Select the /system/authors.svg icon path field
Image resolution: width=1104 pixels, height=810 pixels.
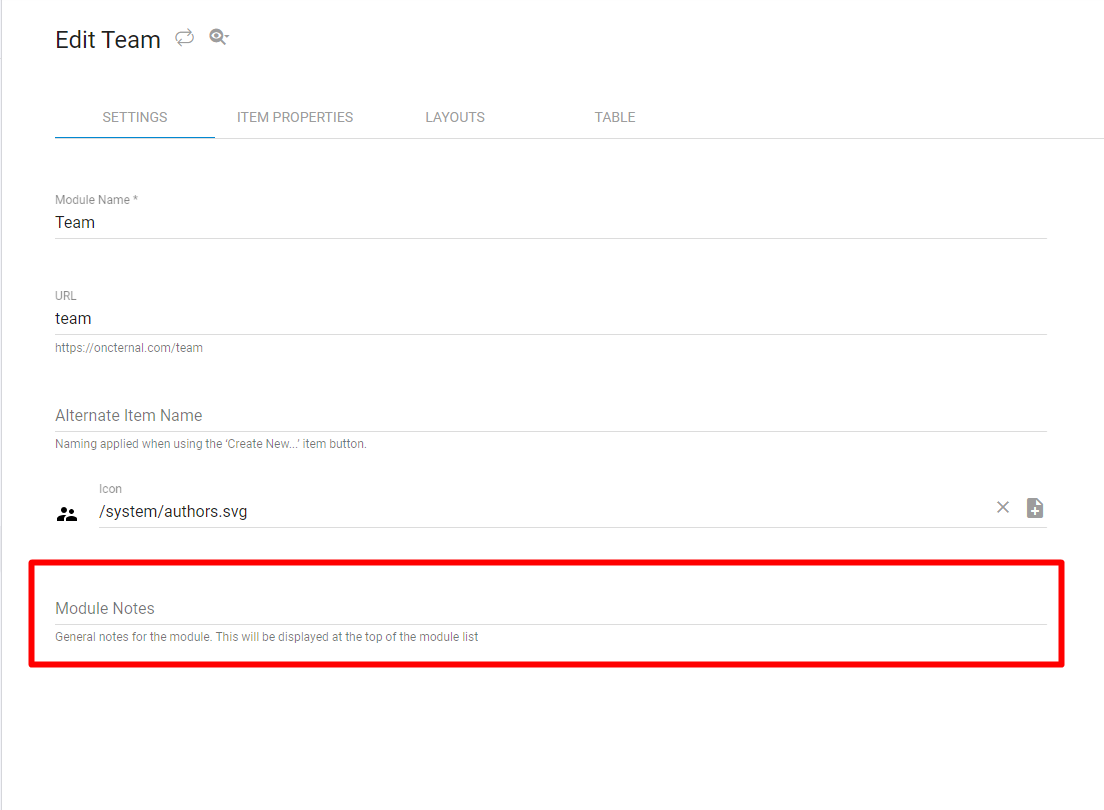540,512
